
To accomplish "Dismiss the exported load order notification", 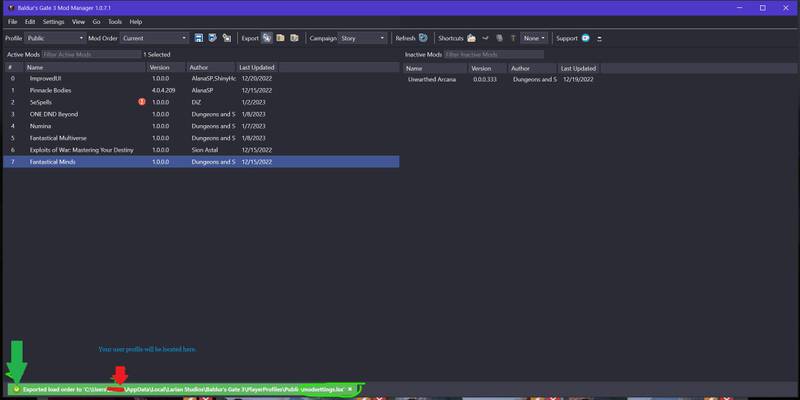I will click(x=350, y=389).
